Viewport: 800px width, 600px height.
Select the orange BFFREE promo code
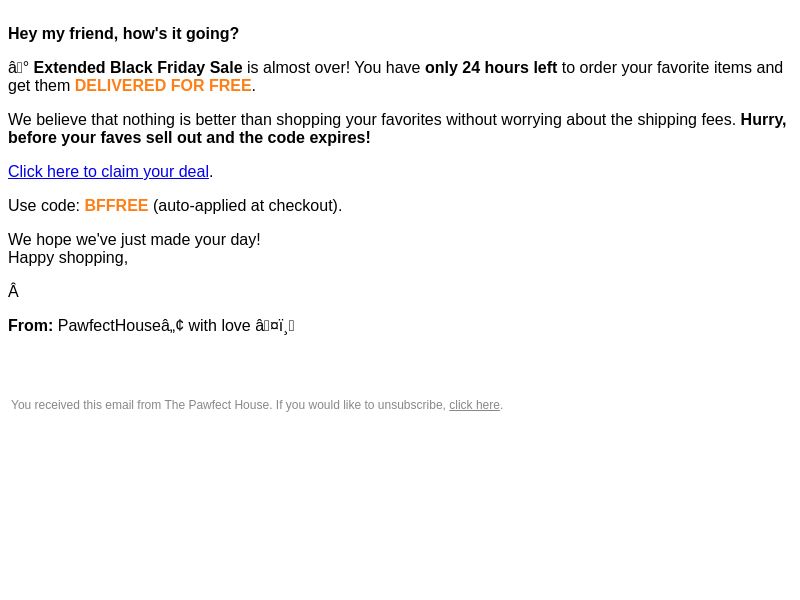pyautogui.click(x=116, y=206)
